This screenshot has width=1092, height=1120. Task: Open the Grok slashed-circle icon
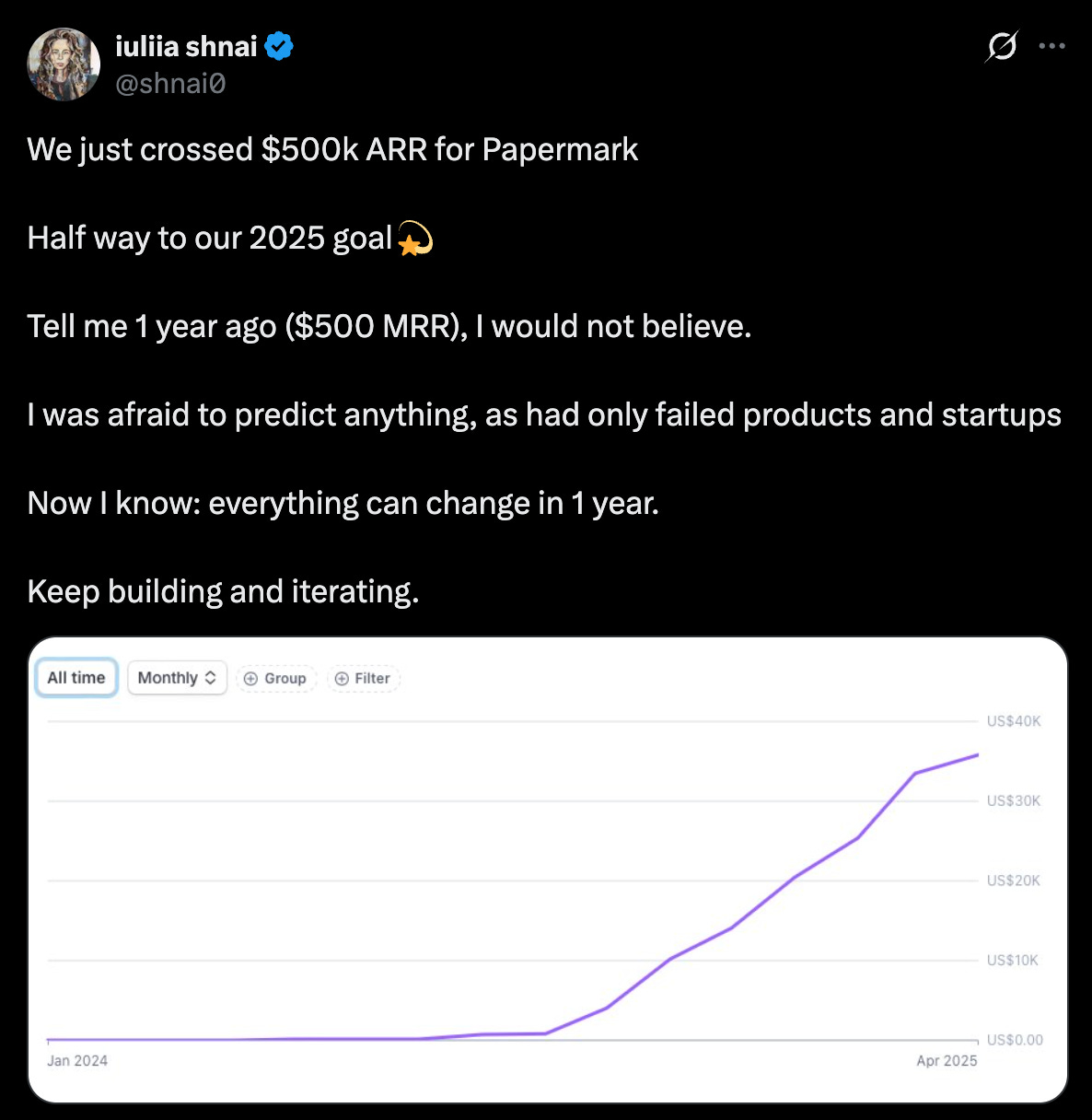[x=1001, y=45]
